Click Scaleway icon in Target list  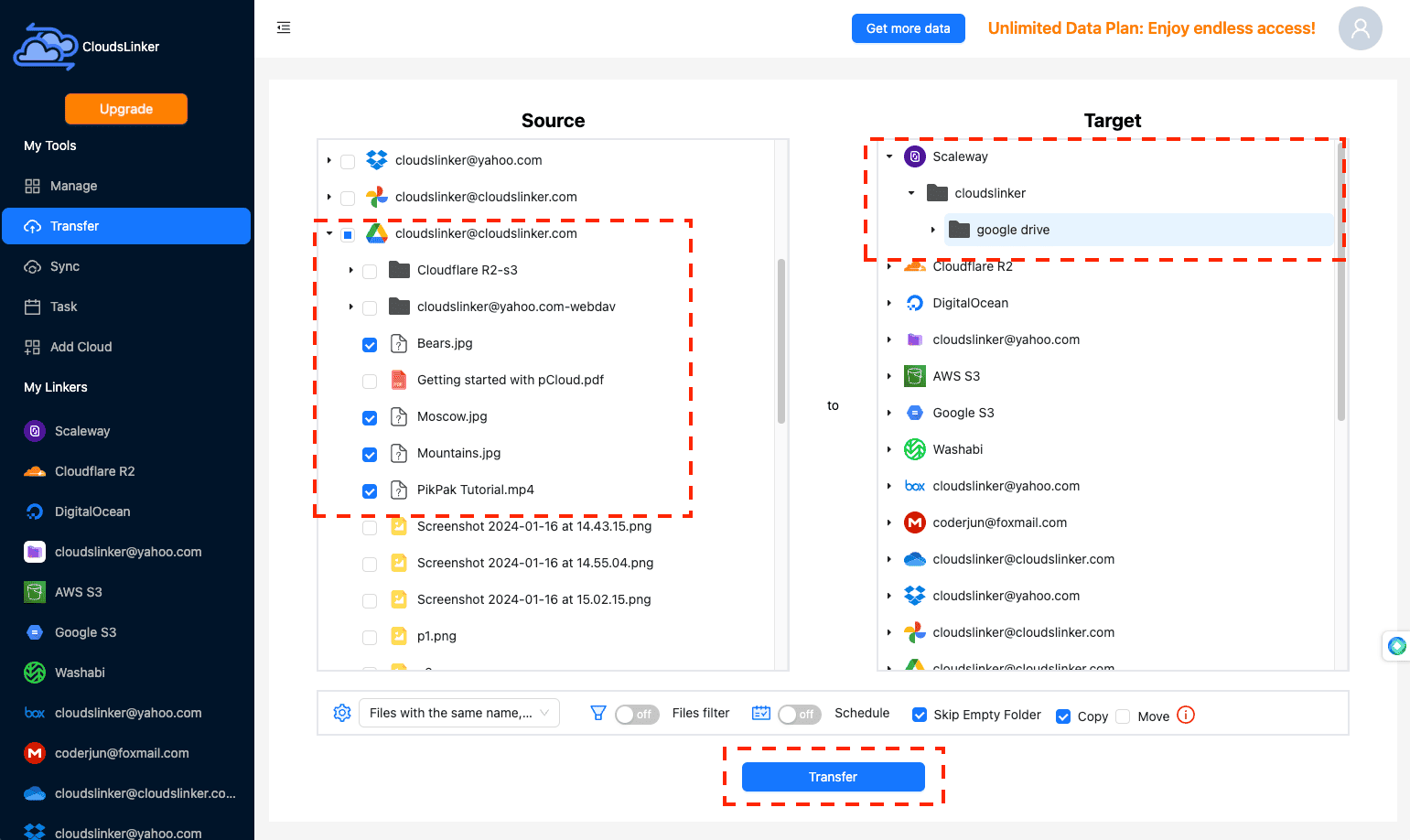pos(915,156)
